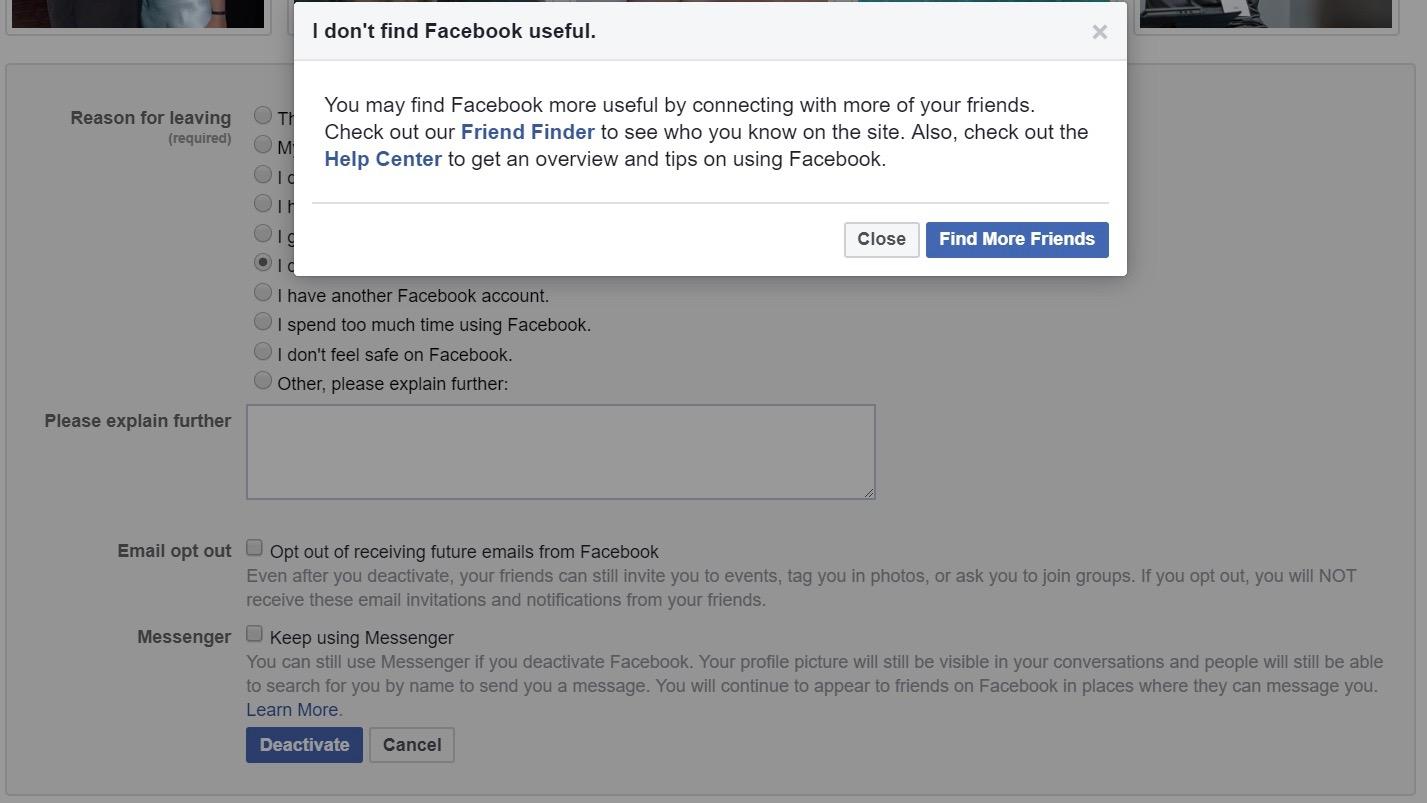Open the Help Center link
1427x803 pixels.
[383, 159]
